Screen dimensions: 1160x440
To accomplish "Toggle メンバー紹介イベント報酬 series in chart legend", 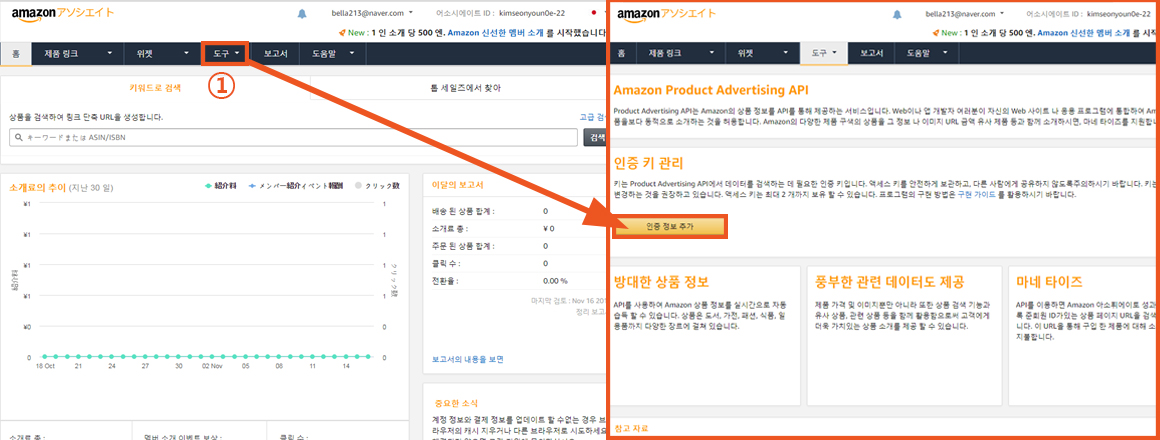I will point(296,186).
